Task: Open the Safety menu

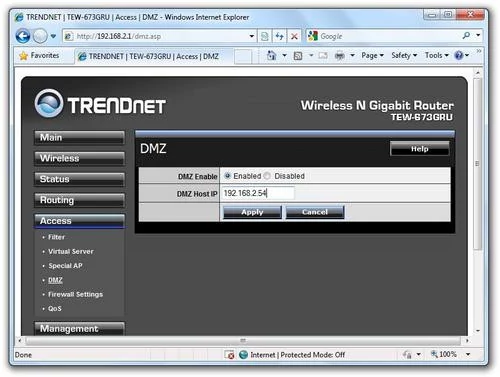Action: click(x=404, y=56)
